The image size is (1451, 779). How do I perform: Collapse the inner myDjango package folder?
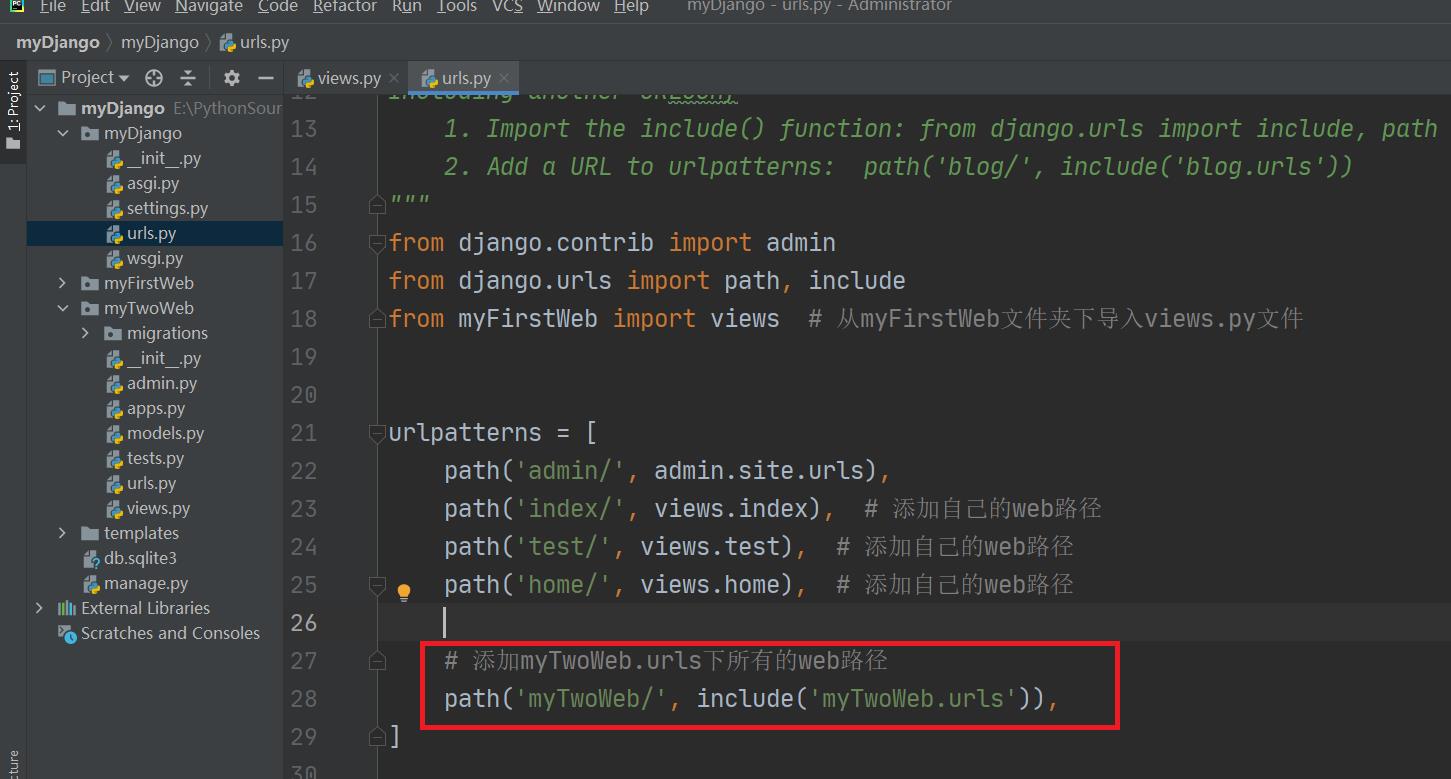click(x=63, y=133)
